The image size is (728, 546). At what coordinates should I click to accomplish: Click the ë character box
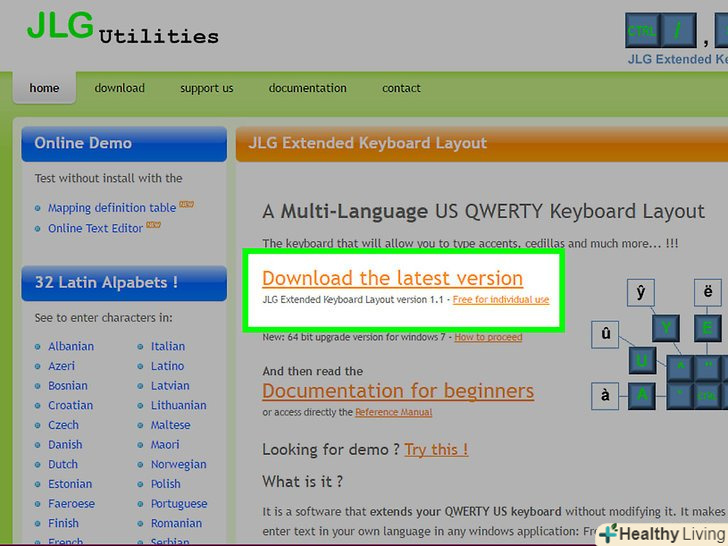pos(708,292)
